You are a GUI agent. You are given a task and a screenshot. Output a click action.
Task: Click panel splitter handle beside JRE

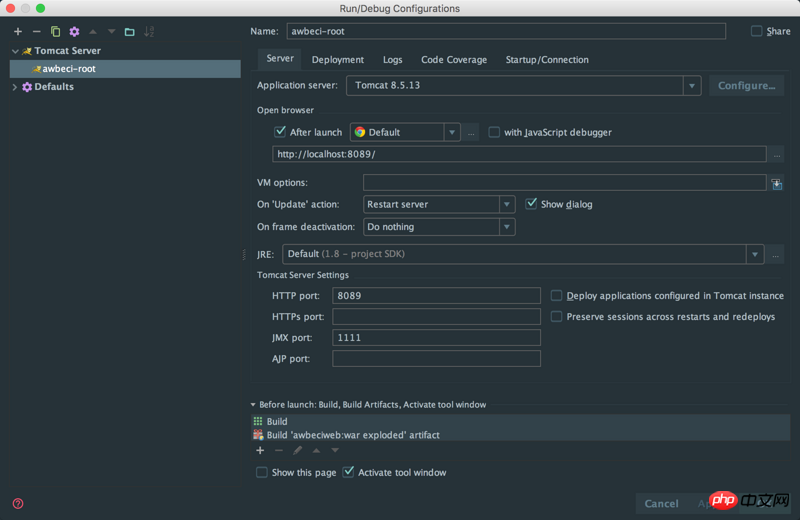tap(244, 255)
